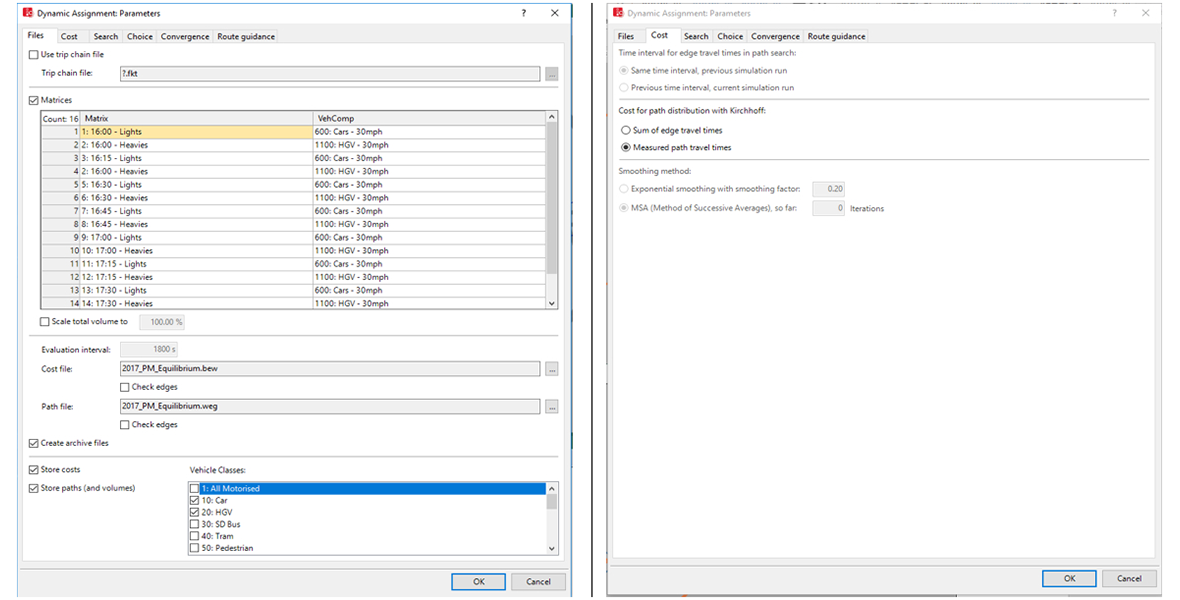Cancel the right Cost dialog
Viewport: 1180px width, 600px height.
(1129, 579)
